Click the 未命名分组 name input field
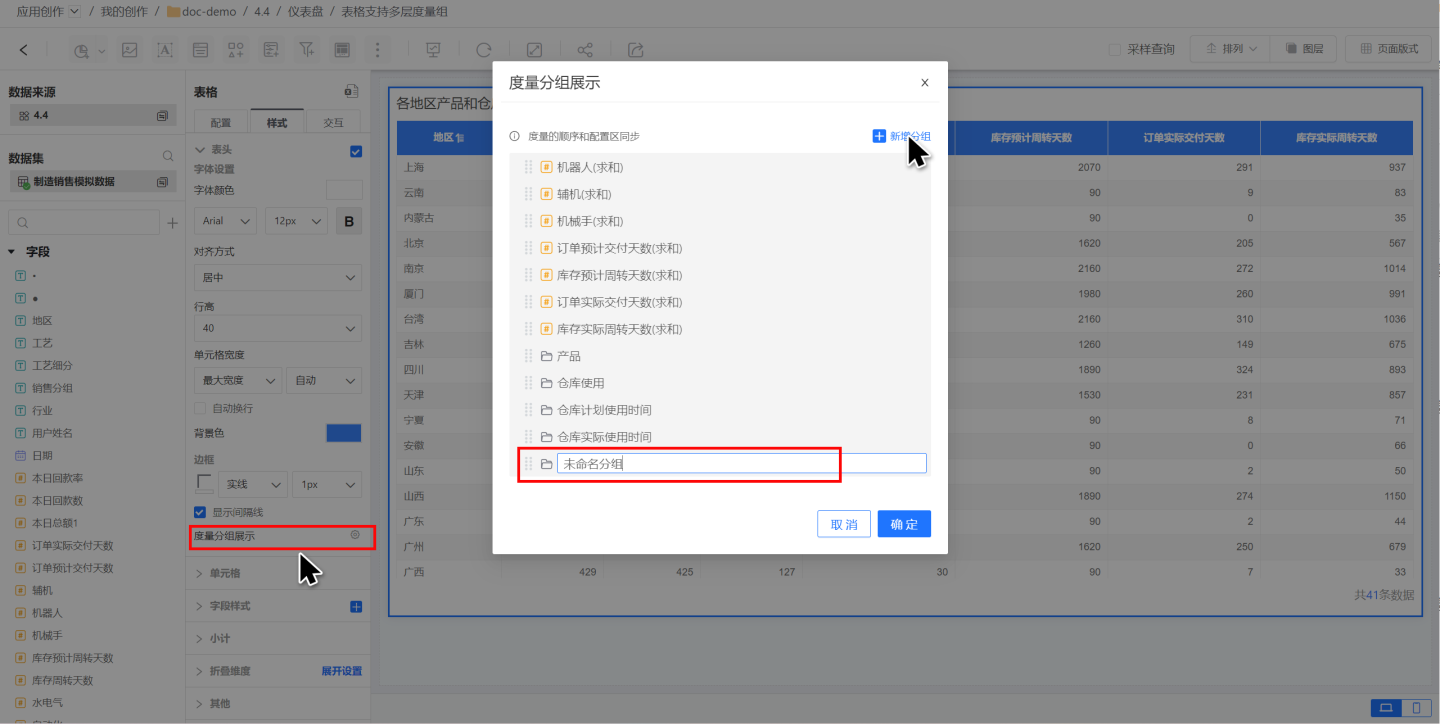1440x725 pixels. coord(740,464)
